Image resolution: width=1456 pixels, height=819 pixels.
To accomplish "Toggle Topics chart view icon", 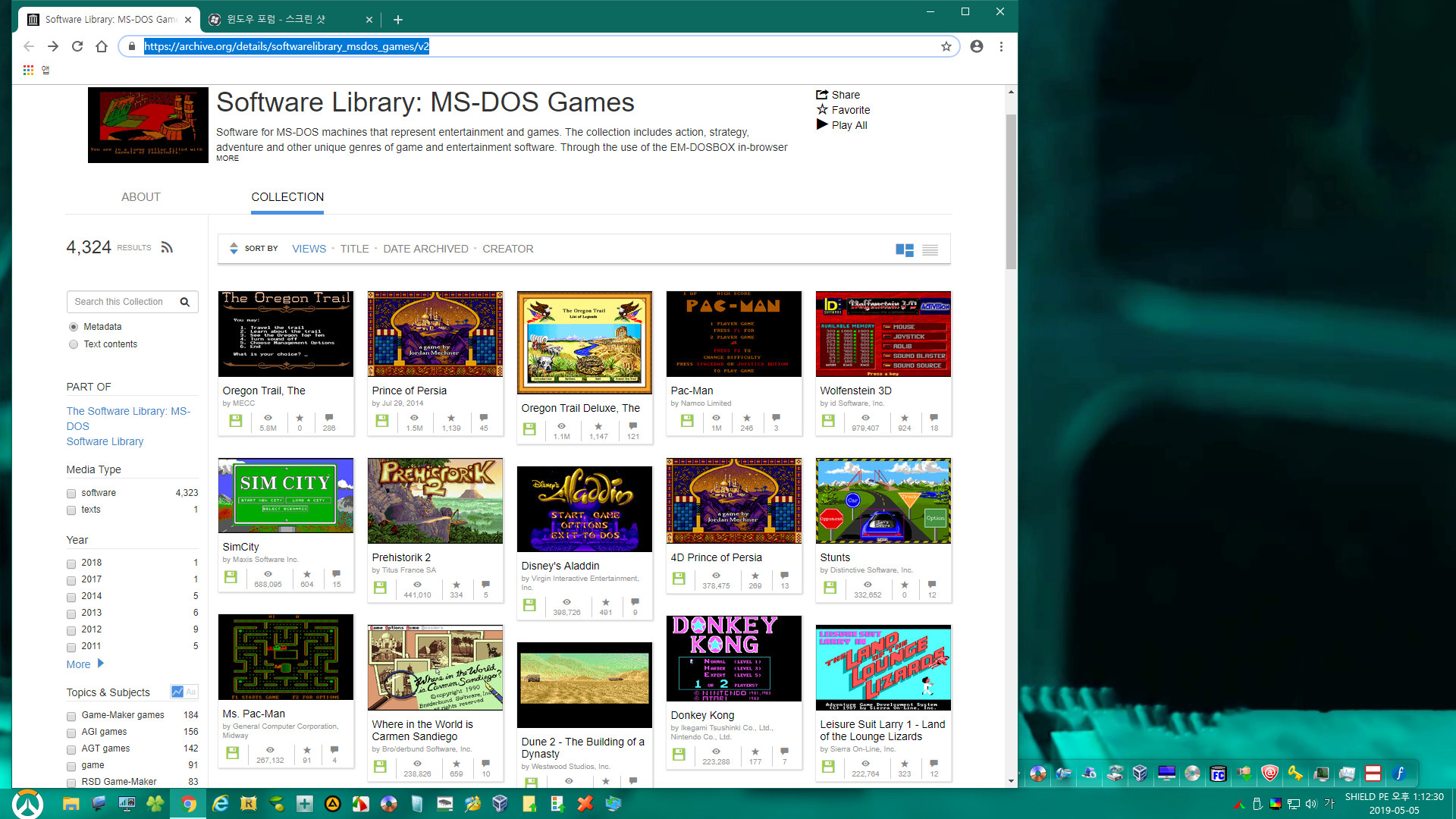I will (177, 692).
